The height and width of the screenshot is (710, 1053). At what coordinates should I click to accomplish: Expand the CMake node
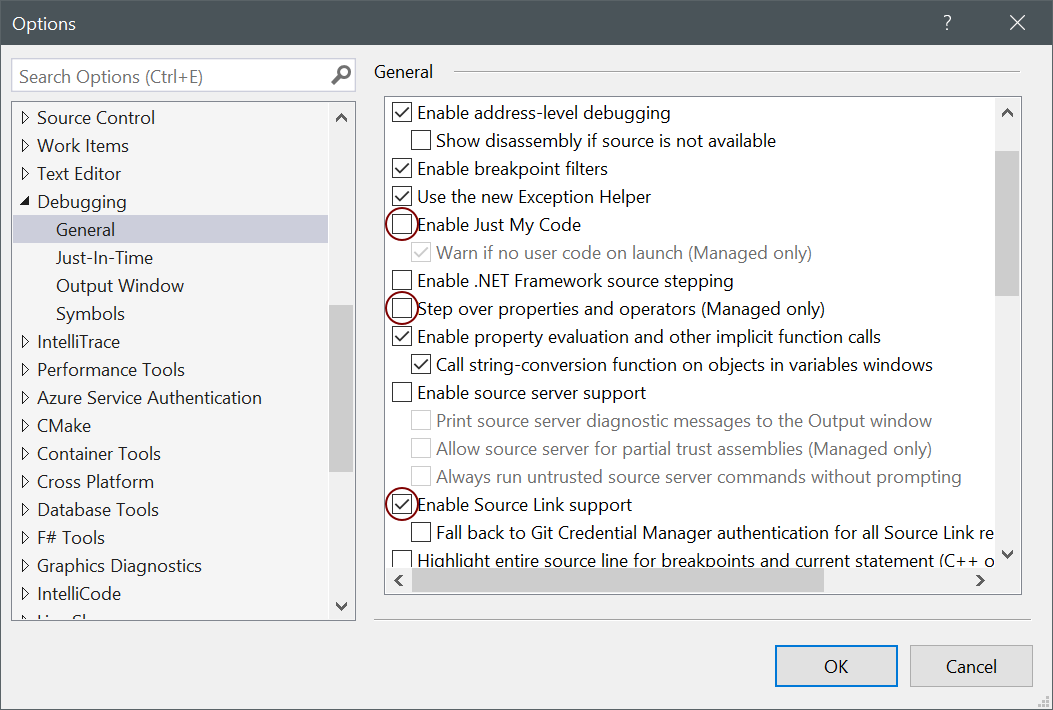click(x=25, y=426)
